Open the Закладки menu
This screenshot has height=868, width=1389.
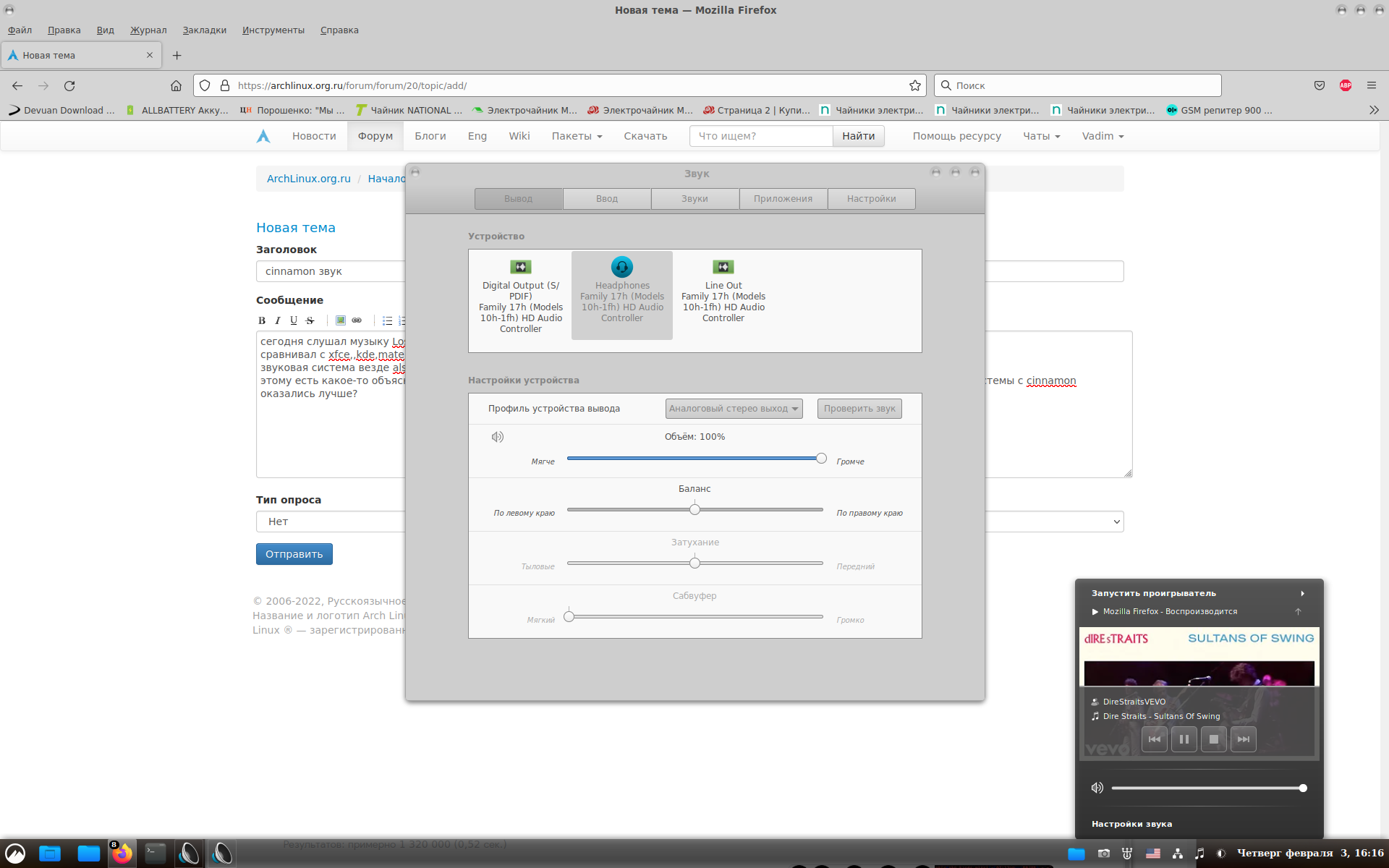[204, 30]
